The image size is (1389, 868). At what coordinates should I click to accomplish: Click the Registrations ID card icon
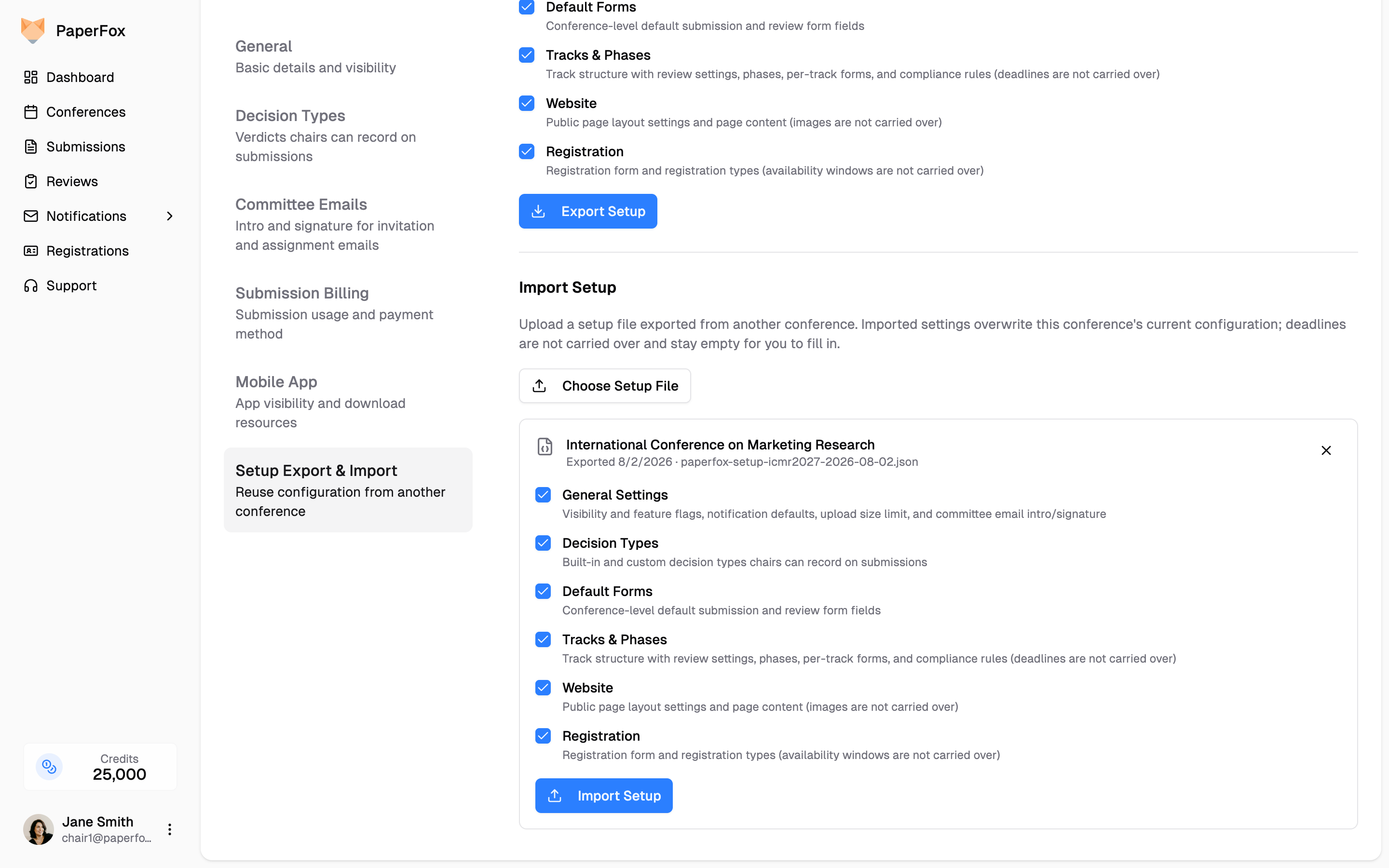point(31,251)
